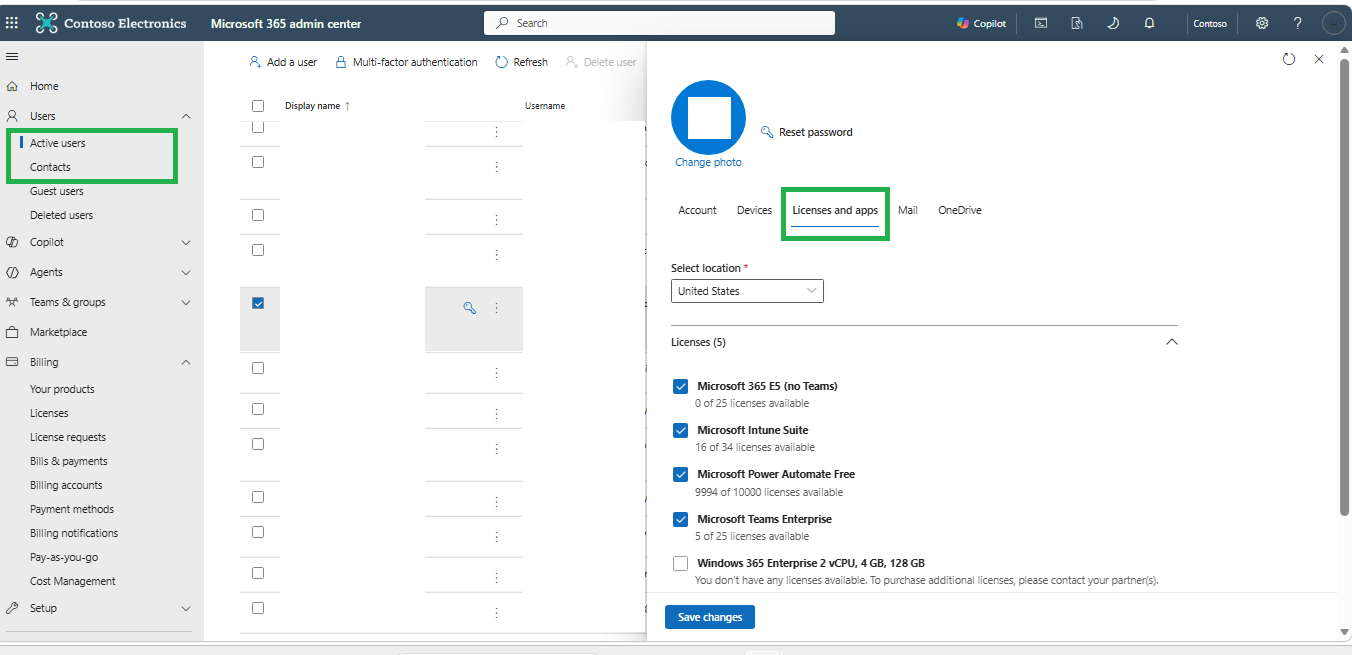Collapse the Users section in sidebar
Screen dimensions: 1352x655
[x=186, y=116]
